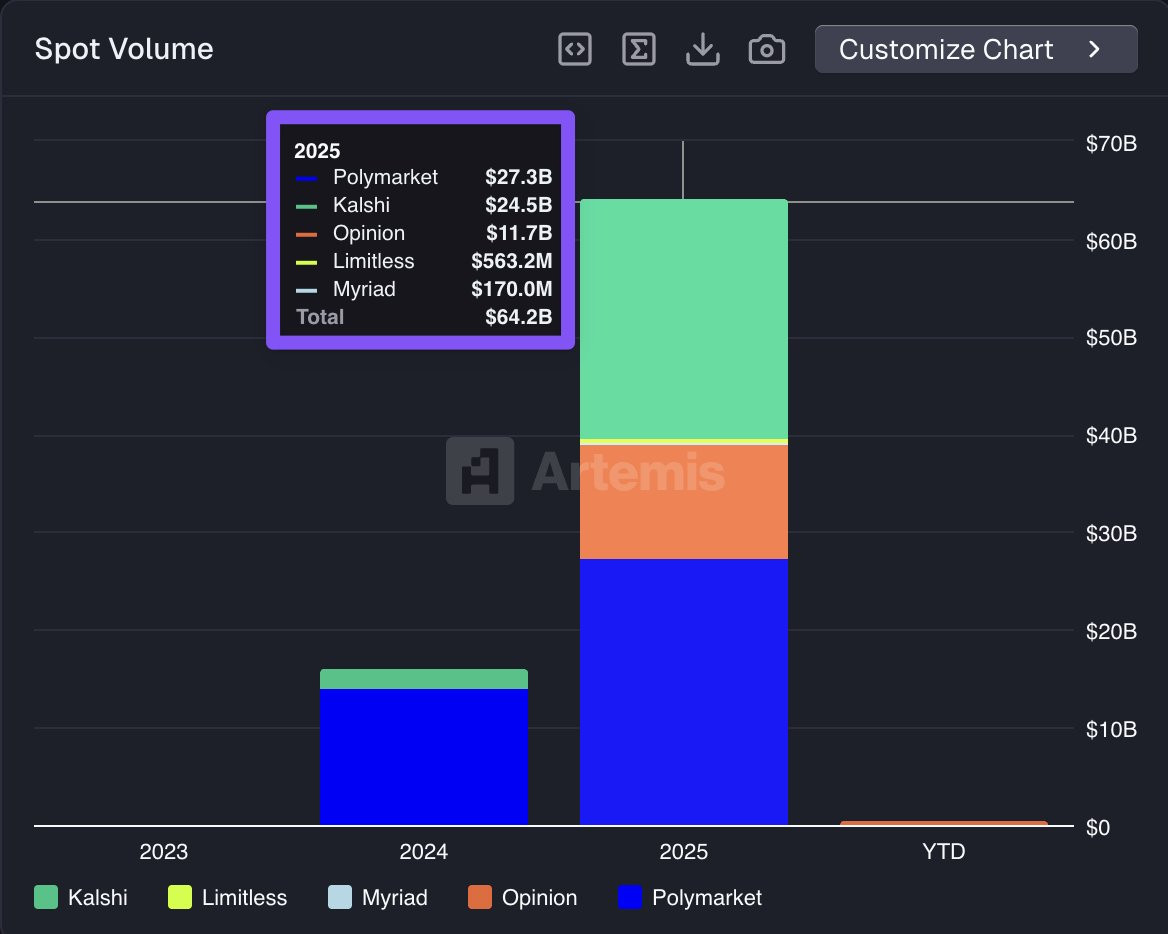Click the Polymarket blue legend swatch

(630, 898)
